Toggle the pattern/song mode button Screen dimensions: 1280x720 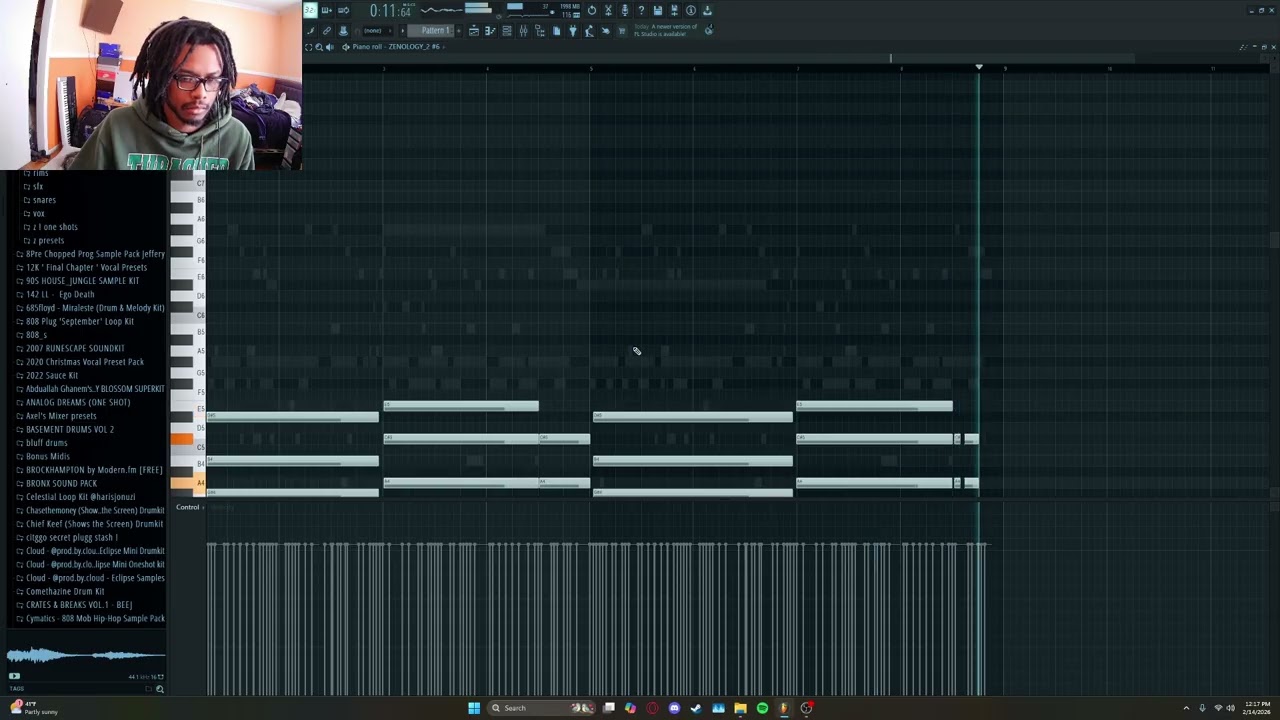pos(309,10)
